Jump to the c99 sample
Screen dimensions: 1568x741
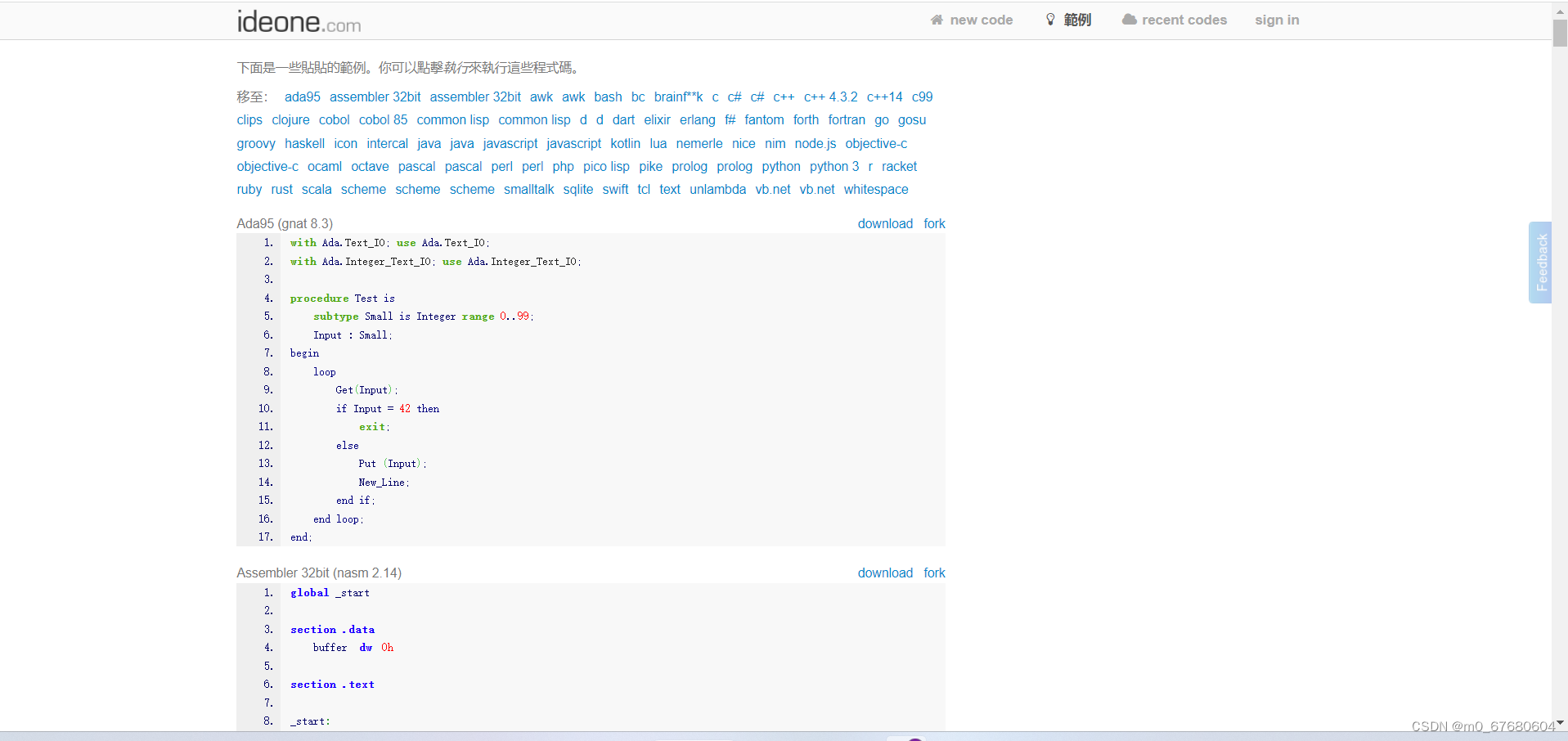coord(922,97)
